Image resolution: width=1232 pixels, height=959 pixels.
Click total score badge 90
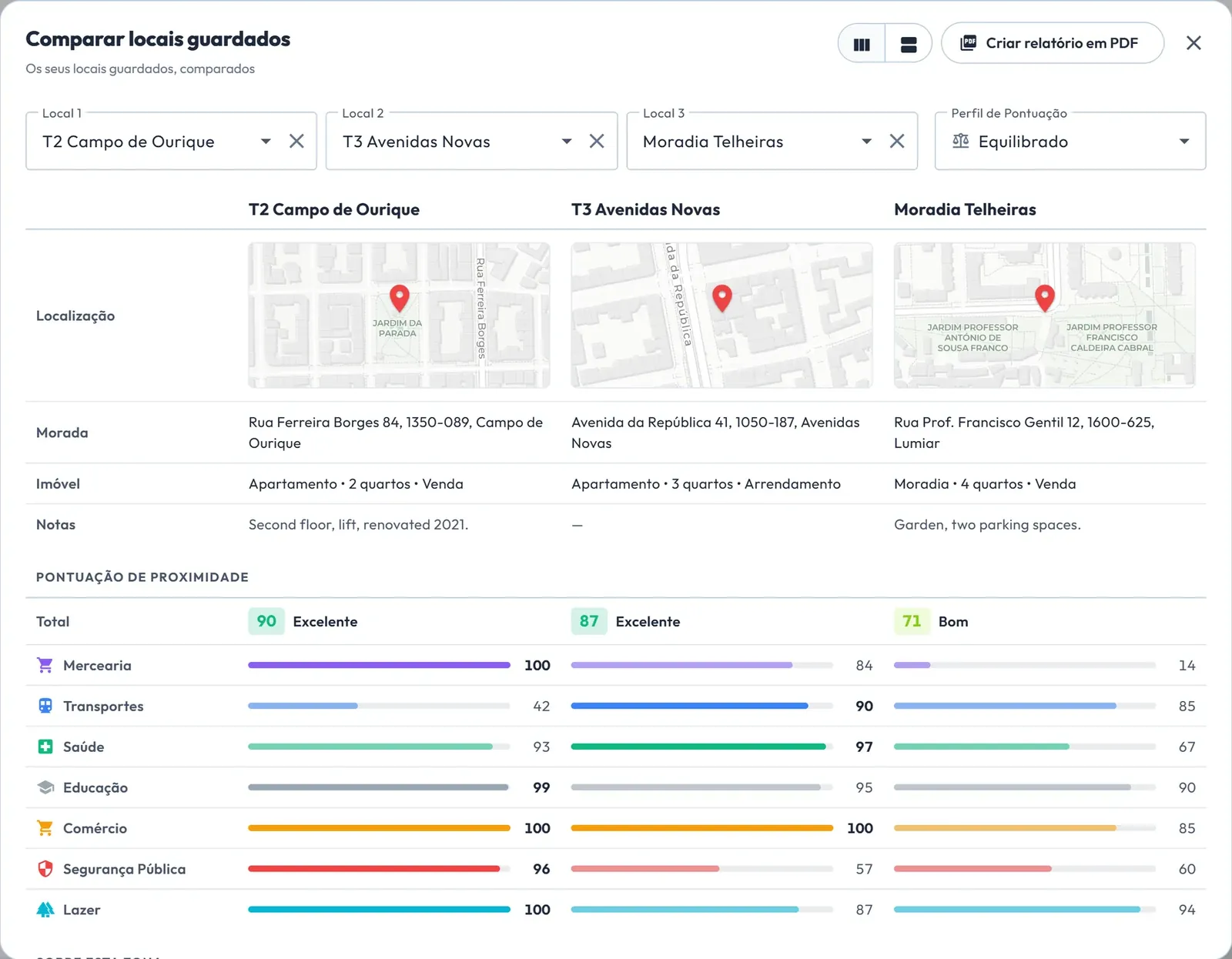point(266,621)
